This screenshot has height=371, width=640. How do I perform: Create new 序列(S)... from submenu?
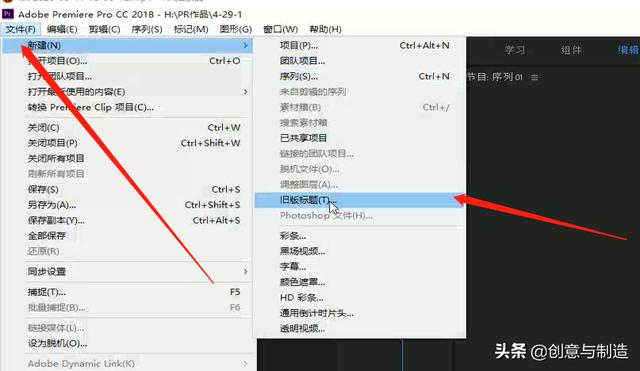[360, 76]
